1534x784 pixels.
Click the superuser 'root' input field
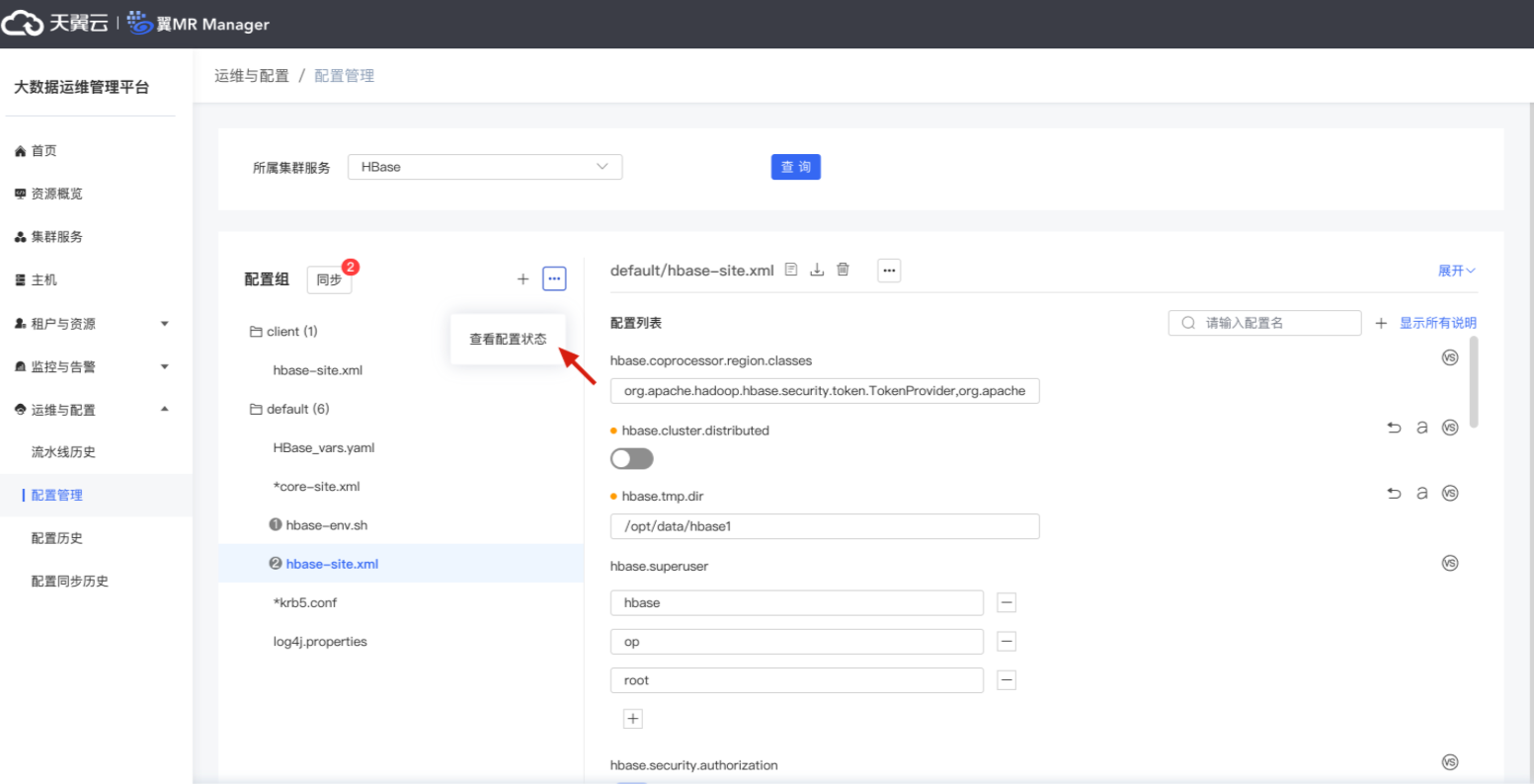click(797, 680)
